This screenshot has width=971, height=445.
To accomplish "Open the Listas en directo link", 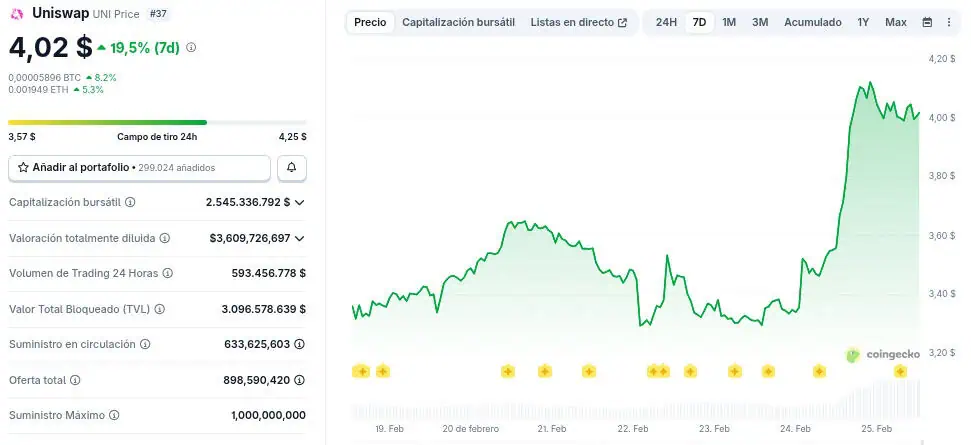I will (578, 22).
